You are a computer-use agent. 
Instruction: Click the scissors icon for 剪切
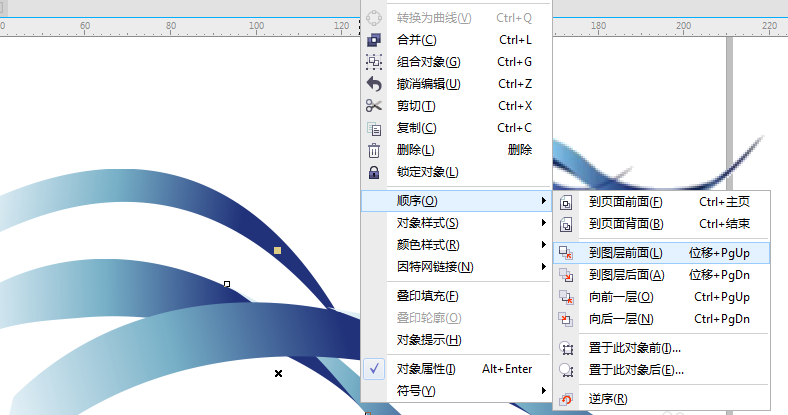[x=374, y=106]
